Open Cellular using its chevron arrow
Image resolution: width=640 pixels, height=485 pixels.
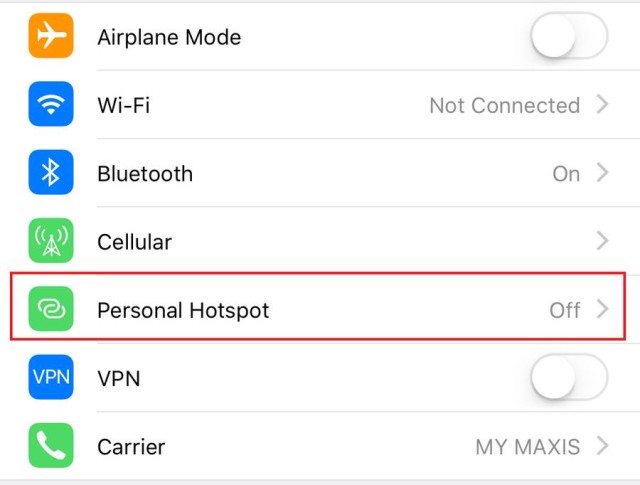click(602, 240)
